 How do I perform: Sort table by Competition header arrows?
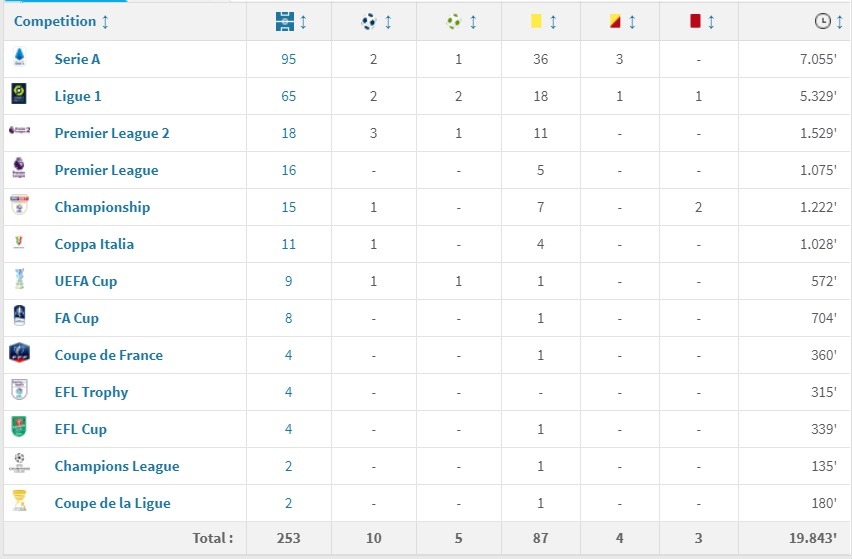106,21
